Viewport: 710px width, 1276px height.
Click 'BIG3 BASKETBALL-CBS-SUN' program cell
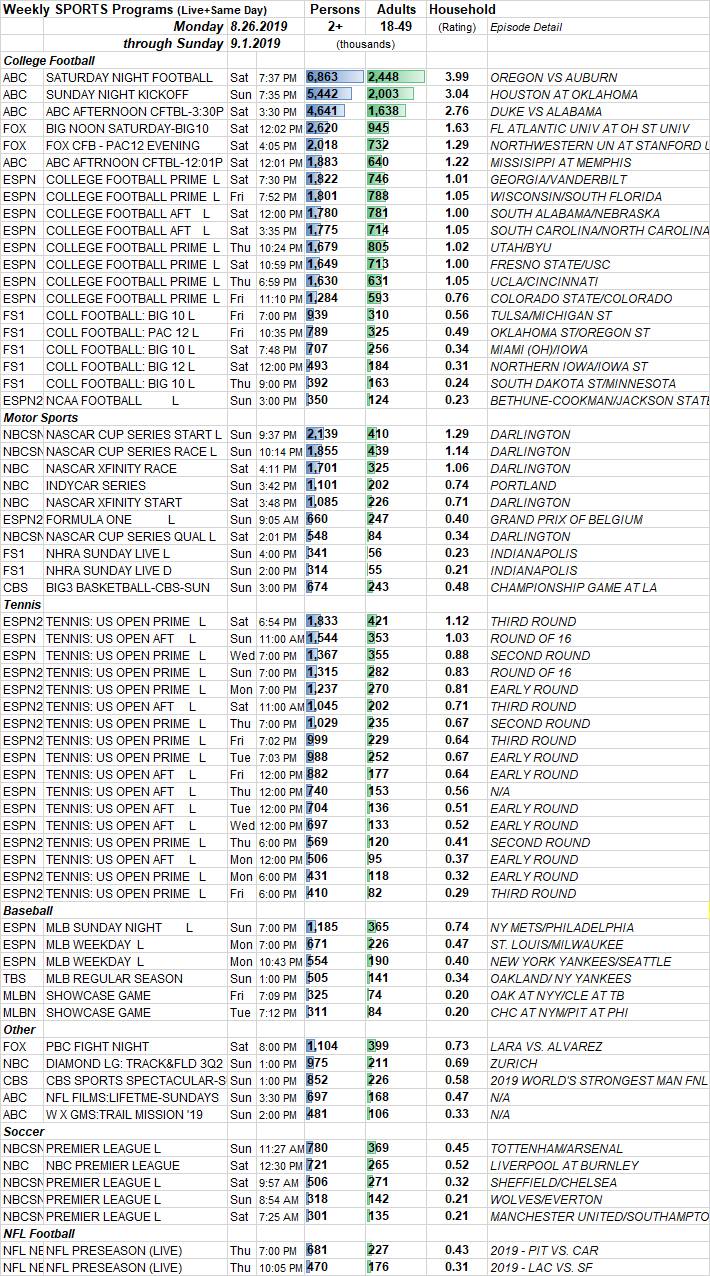click(x=129, y=587)
